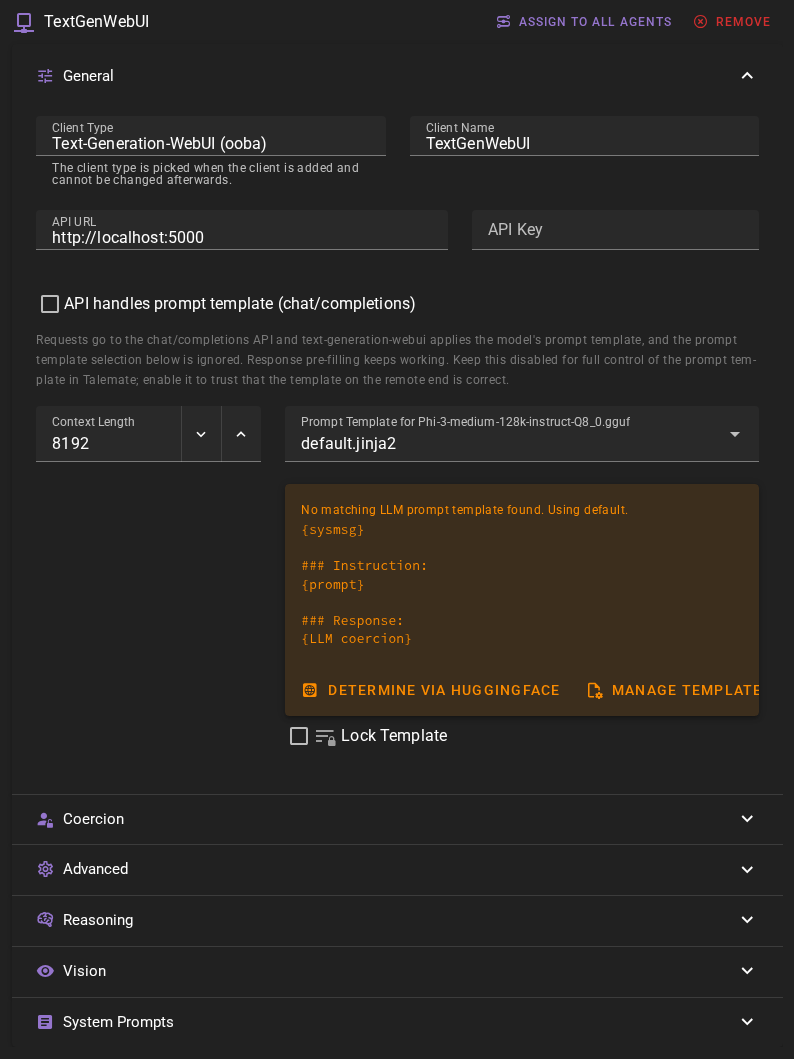Expand the Coercion section chevron

click(747, 819)
